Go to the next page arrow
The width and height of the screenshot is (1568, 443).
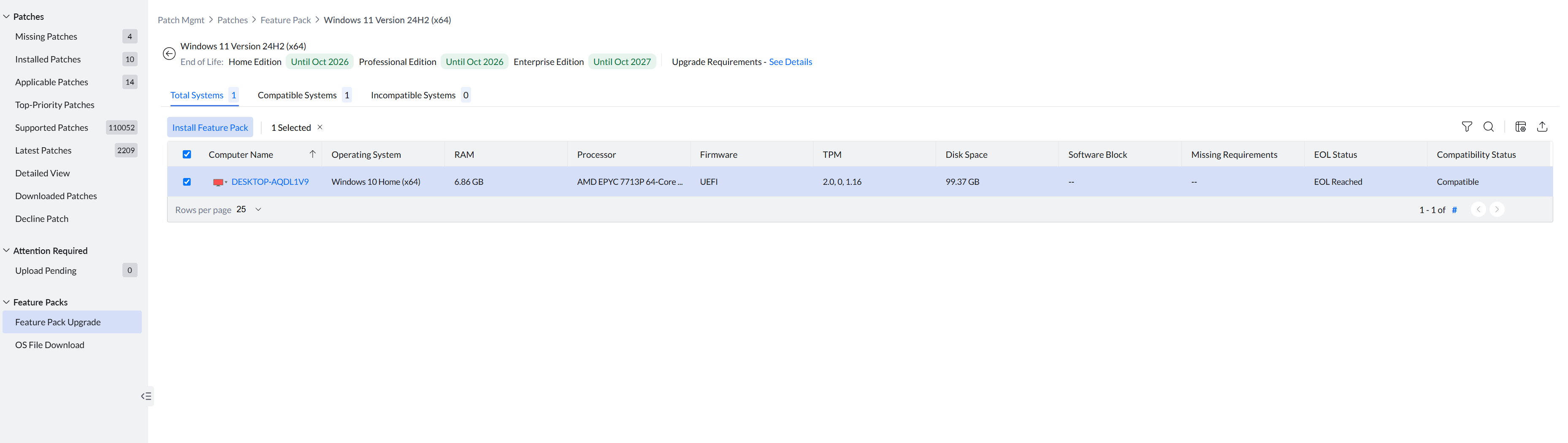coord(1497,209)
